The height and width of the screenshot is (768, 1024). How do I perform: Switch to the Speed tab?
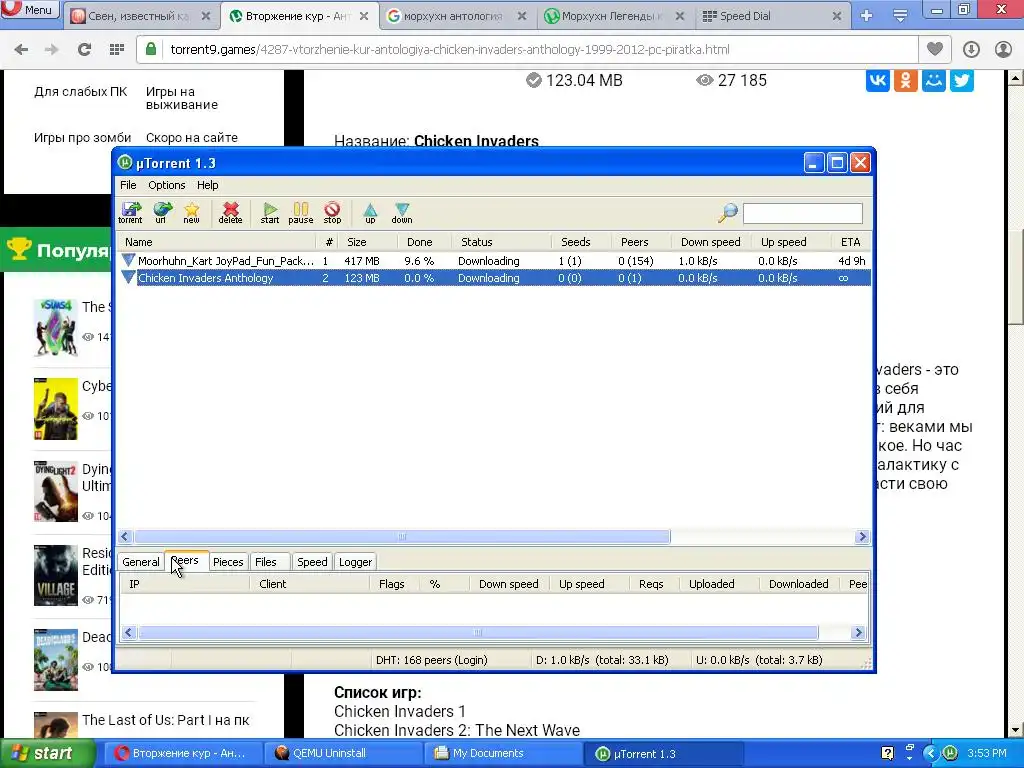[312, 562]
